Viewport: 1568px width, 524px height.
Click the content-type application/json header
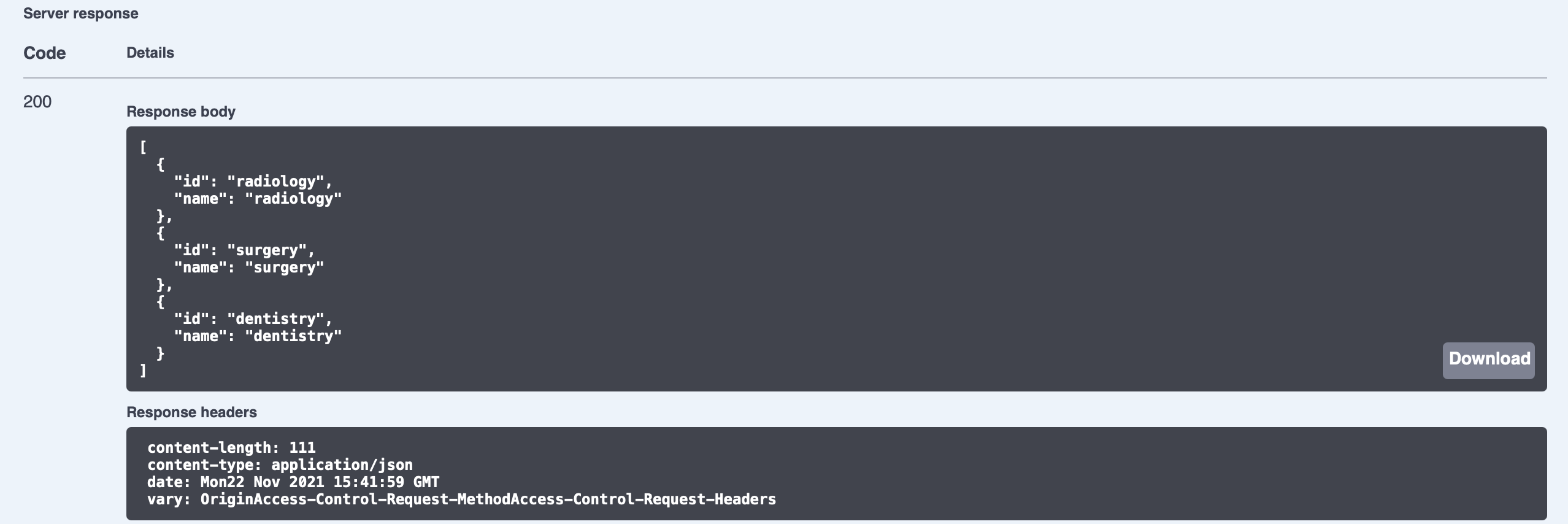tap(280, 465)
